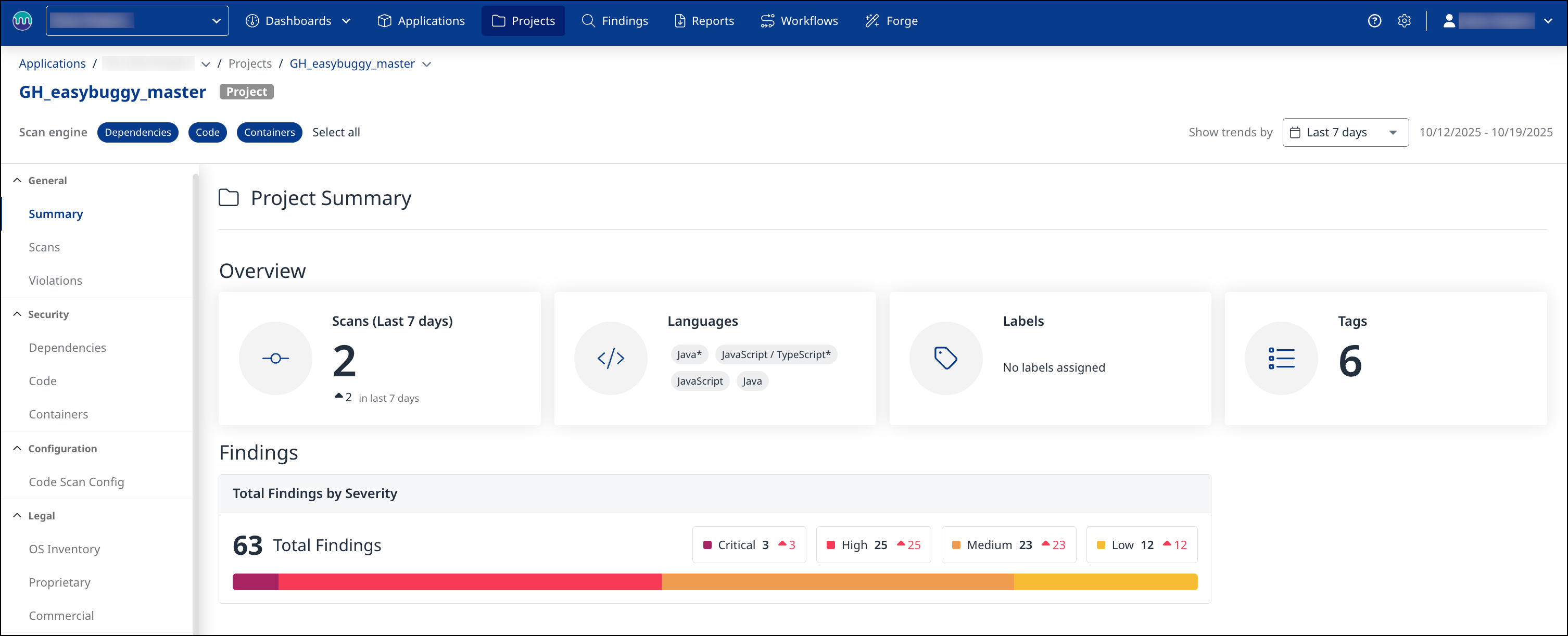Click the Labels tag icon

(x=945, y=359)
